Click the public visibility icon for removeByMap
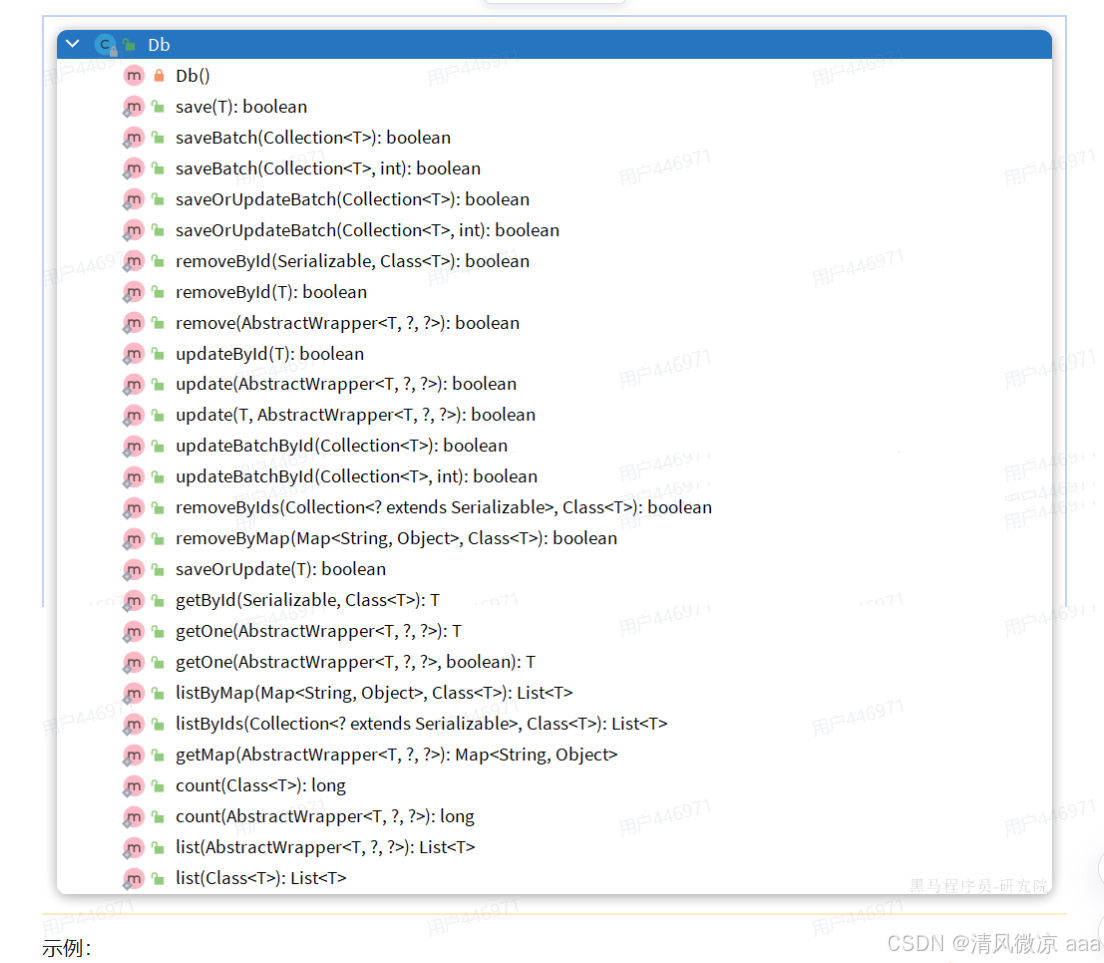Viewport: 1104px width, 963px height. pos(158,539)
